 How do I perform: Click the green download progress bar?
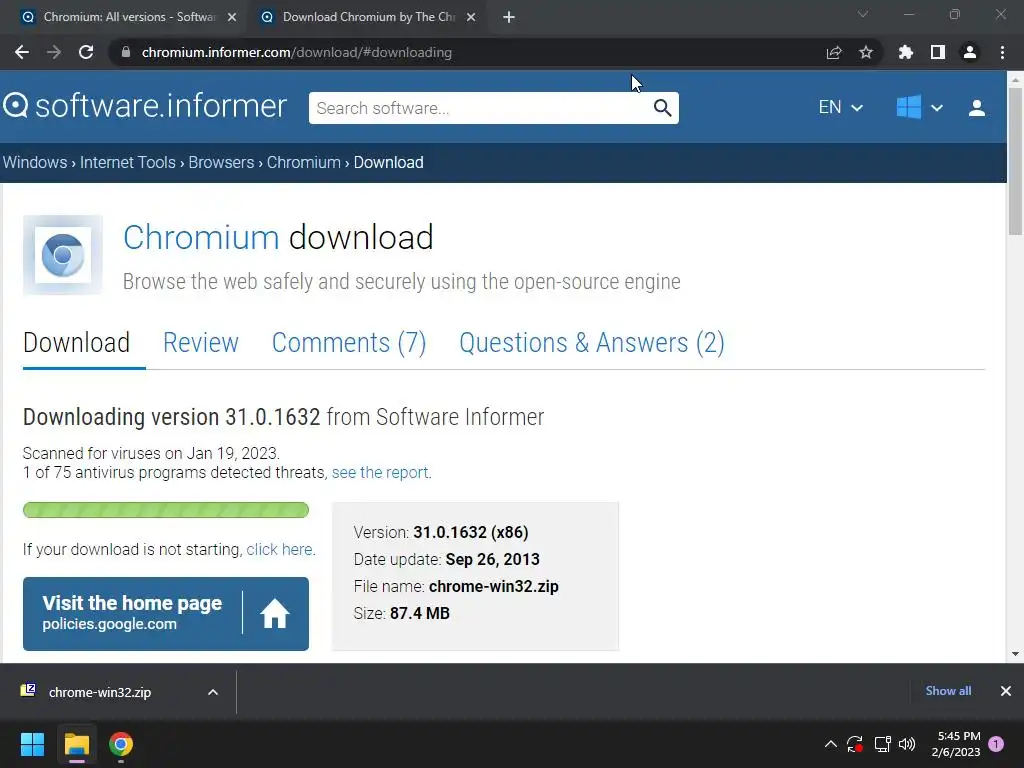tap(166, 510)
